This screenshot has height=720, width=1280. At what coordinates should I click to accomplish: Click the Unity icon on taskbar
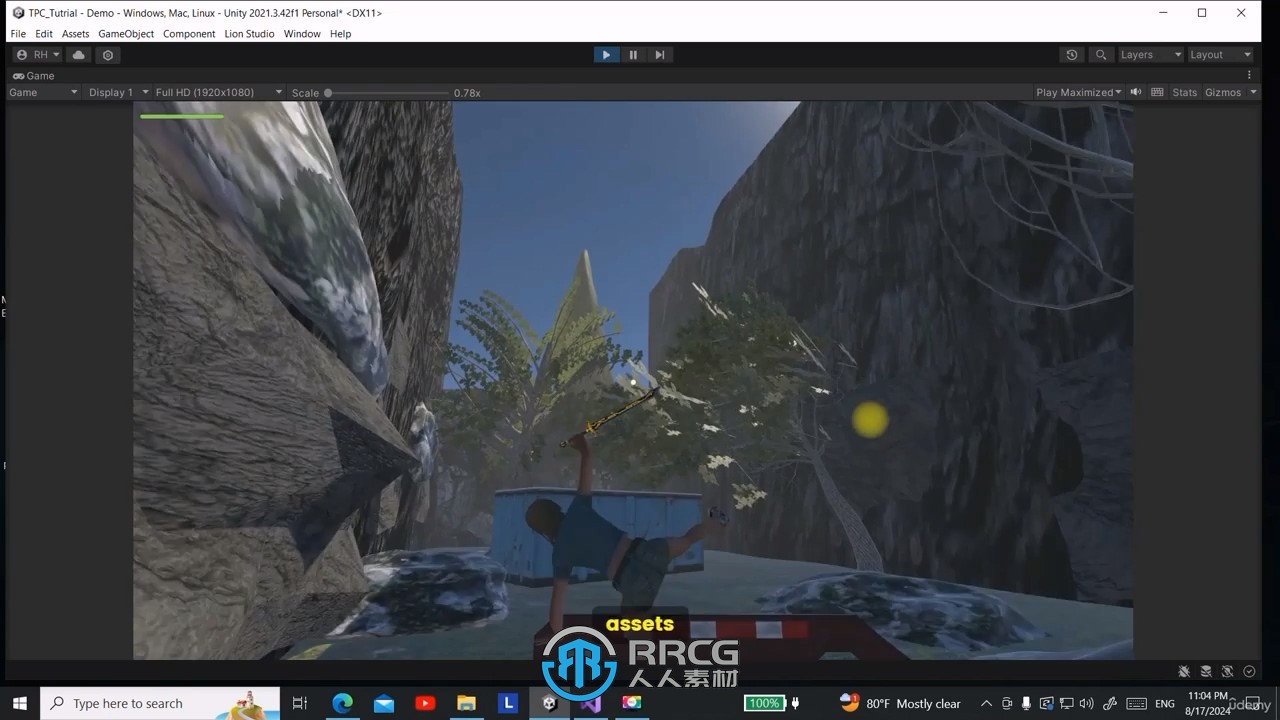pyautogui.click(x=549, y=703)
